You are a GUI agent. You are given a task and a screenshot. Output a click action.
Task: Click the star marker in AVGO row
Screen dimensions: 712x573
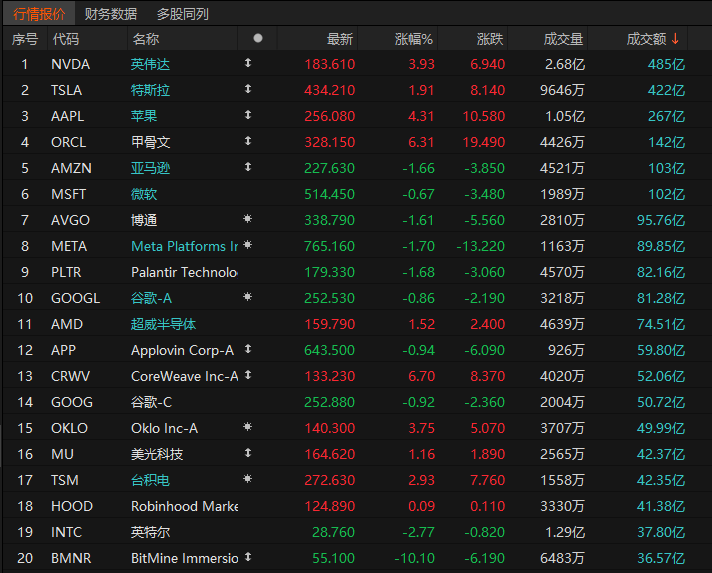pyautogui.click(x=247, y=219)
